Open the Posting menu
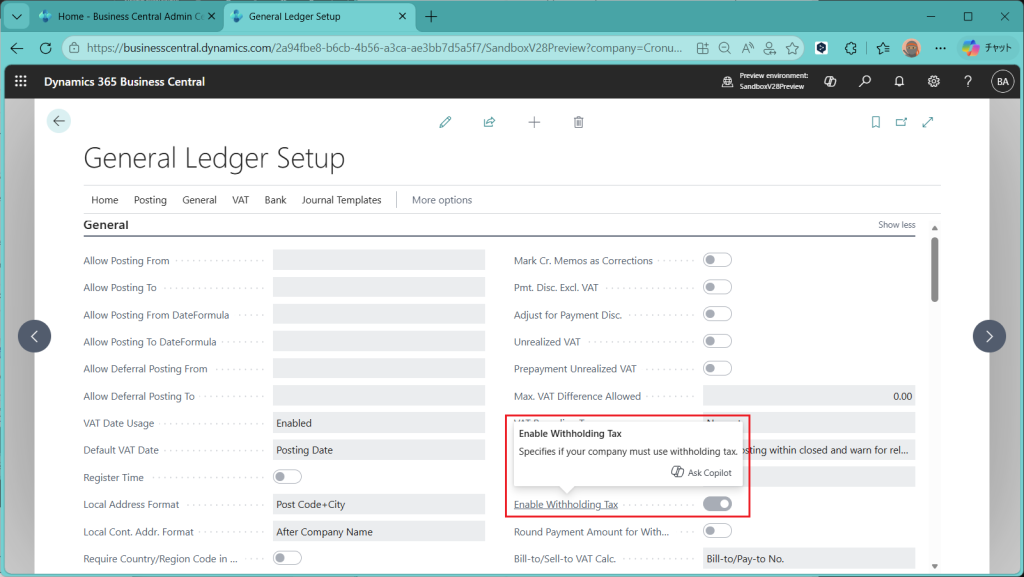Screen dimensions: 1024x577 pyautogui.click(x=150, y=200)
